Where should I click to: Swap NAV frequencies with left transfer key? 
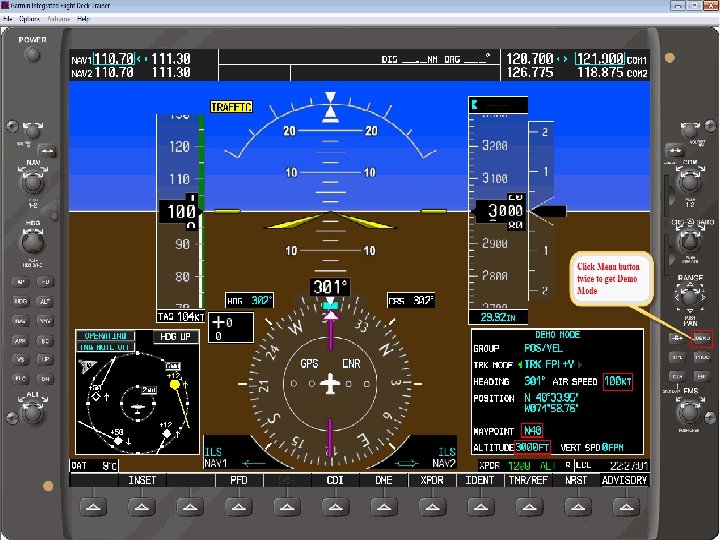coord(47,151)
